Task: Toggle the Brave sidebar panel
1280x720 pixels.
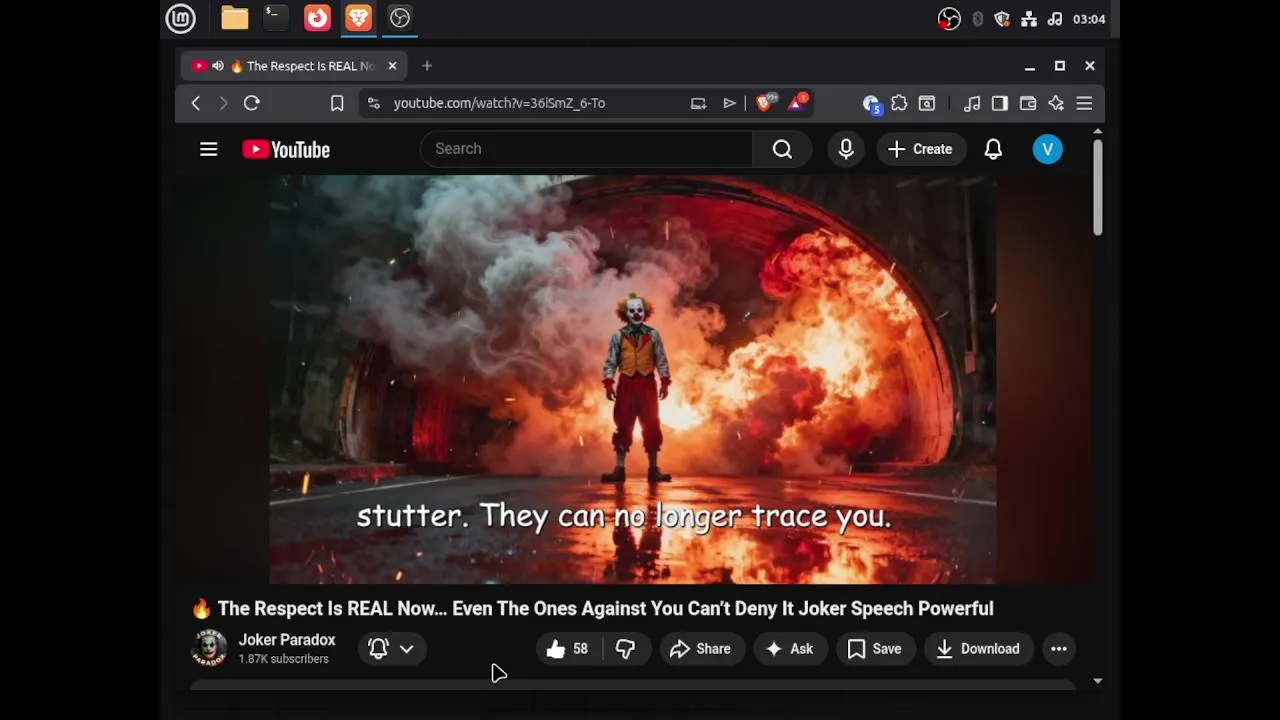Action: pyautogui.click(x=1000, y=103)
